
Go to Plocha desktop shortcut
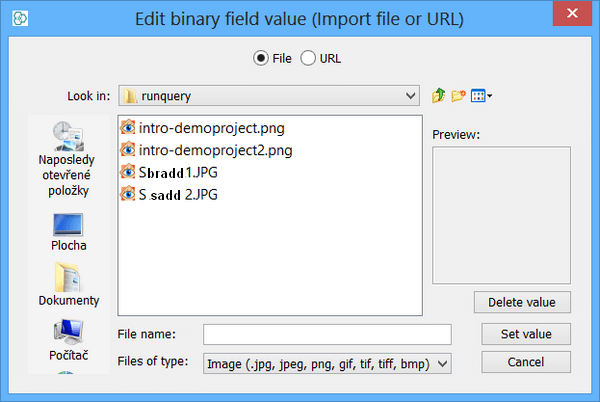click(x=69, y=231)
